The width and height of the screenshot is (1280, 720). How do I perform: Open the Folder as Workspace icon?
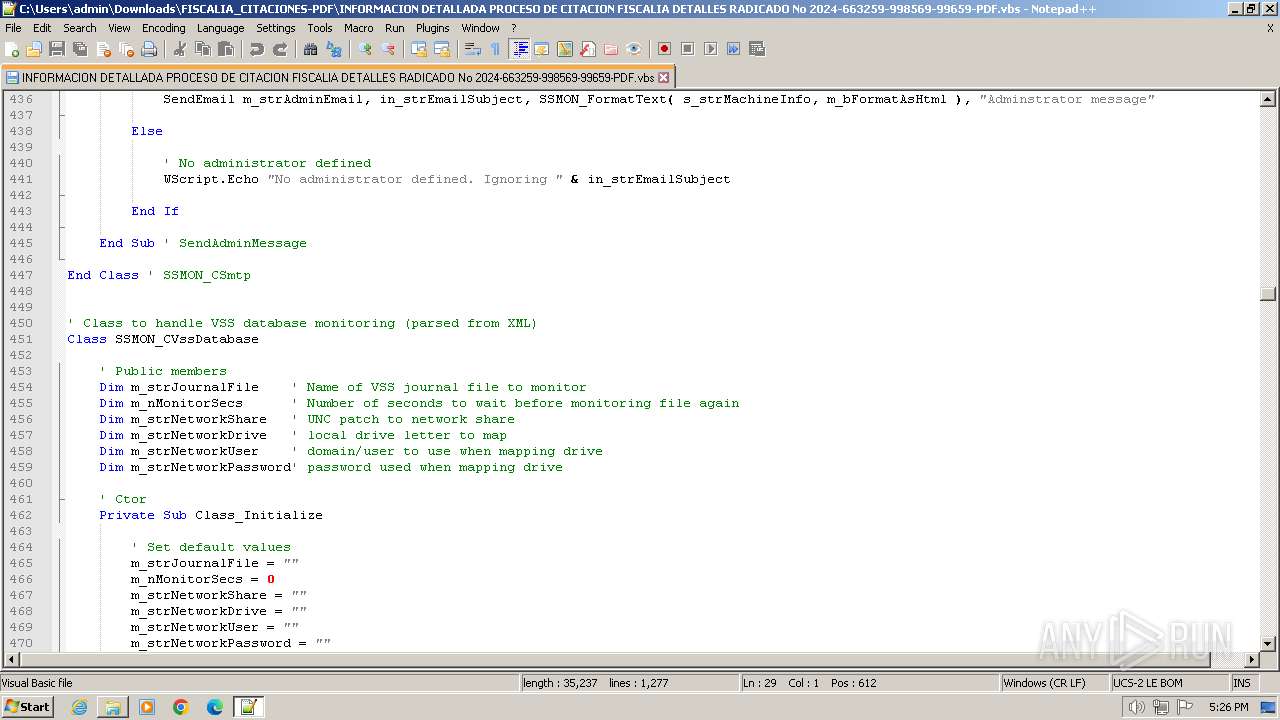click(611, 49)
